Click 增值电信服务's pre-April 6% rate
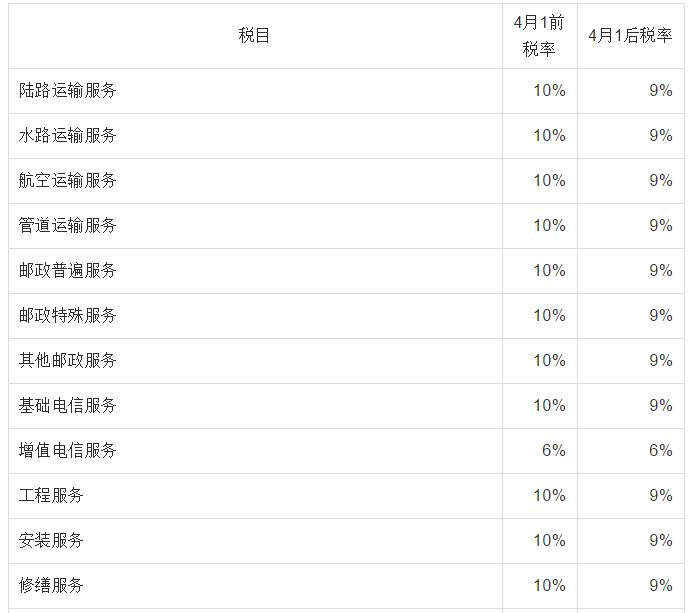Image resolution: width=690 pixels, height=613 pixels. point(553,451)
